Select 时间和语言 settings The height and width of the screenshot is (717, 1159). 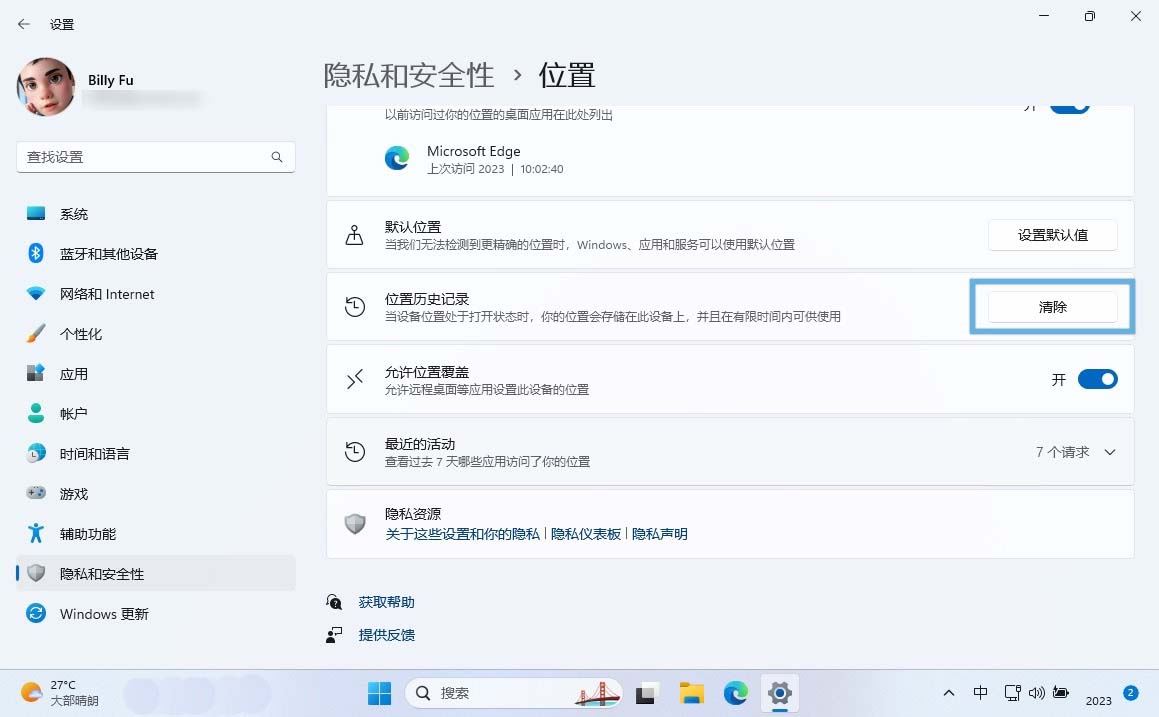[x=96, y=453]
